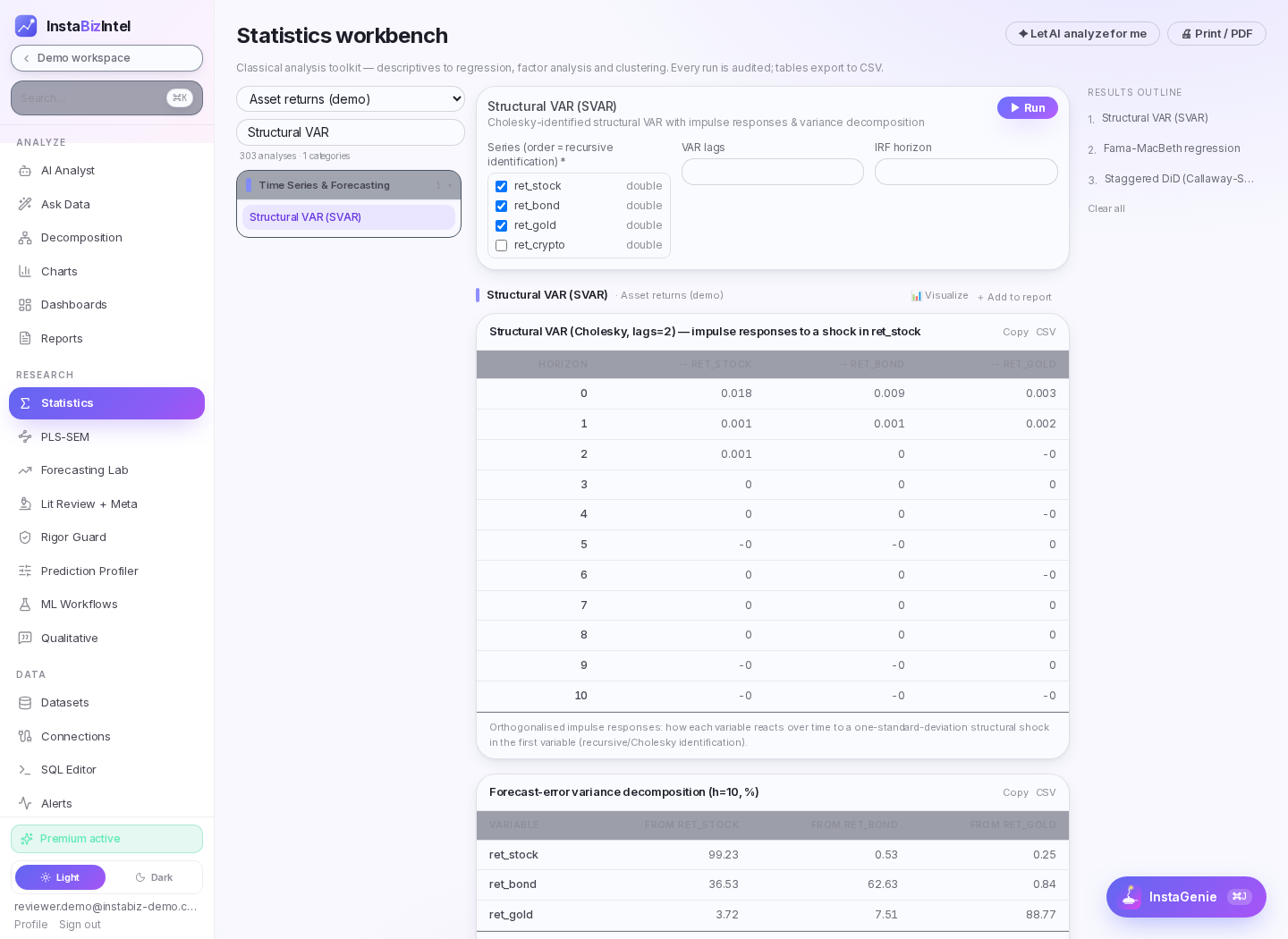Uncheck the ret_gold series checkbox
The image size is (1288, 939).
pos(502,226)
